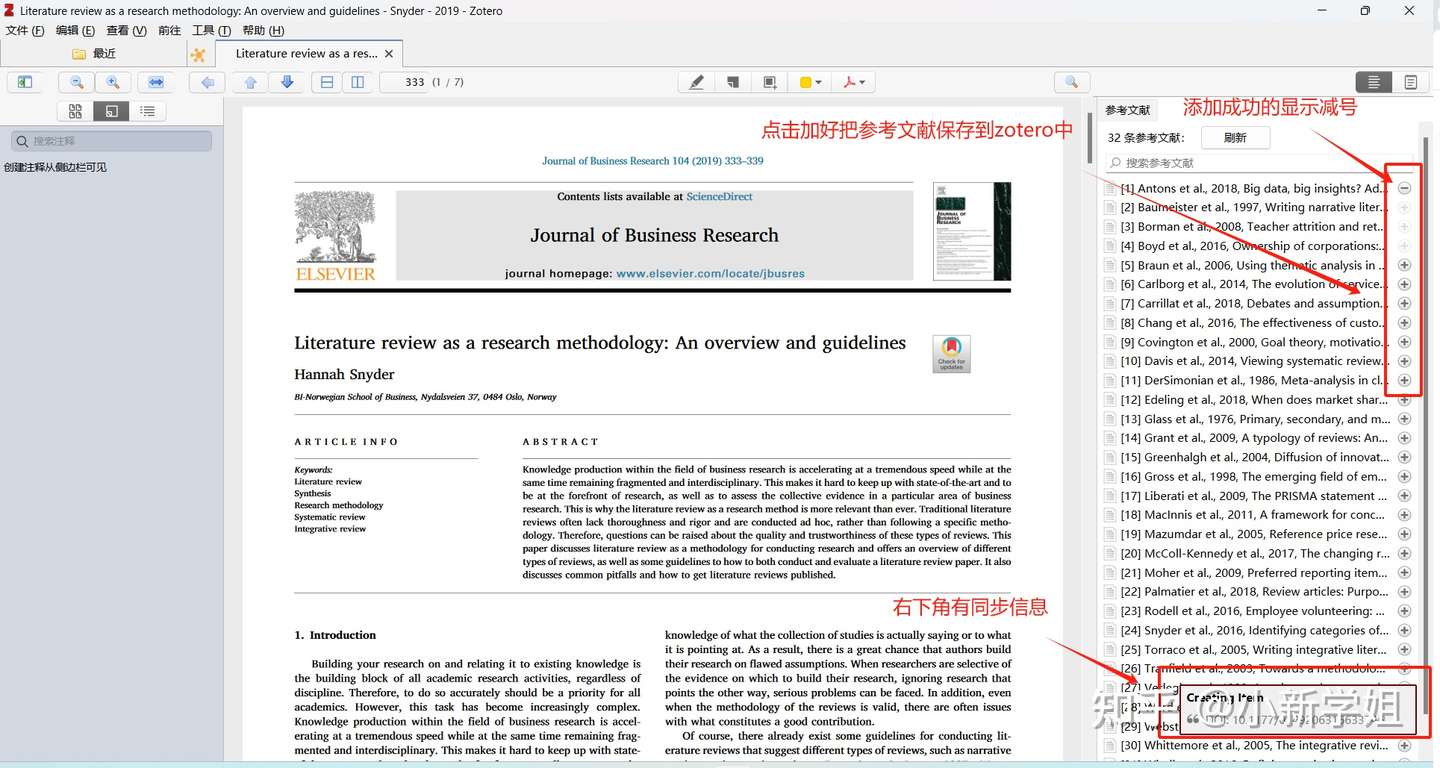Show thumbnails view in left sidebar
This screenshot has height=768, width=1440.
point(75,111)
